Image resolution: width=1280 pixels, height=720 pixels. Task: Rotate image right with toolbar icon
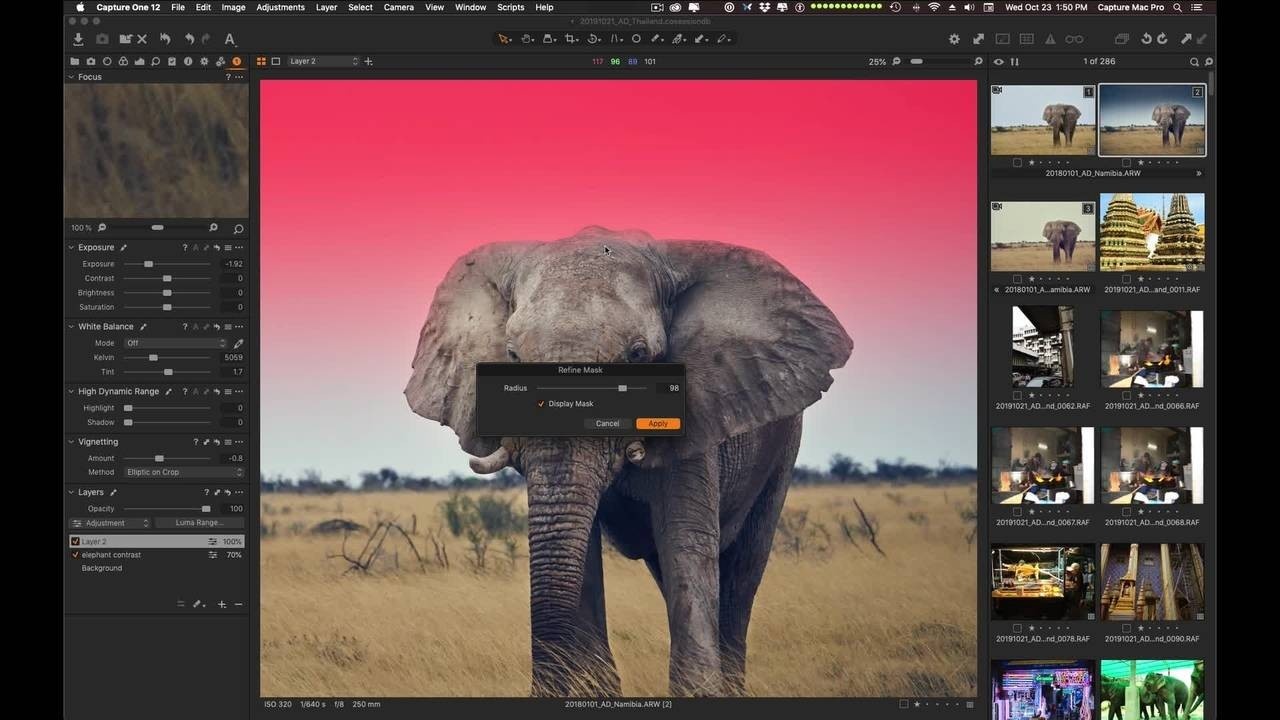point(1162,39)
